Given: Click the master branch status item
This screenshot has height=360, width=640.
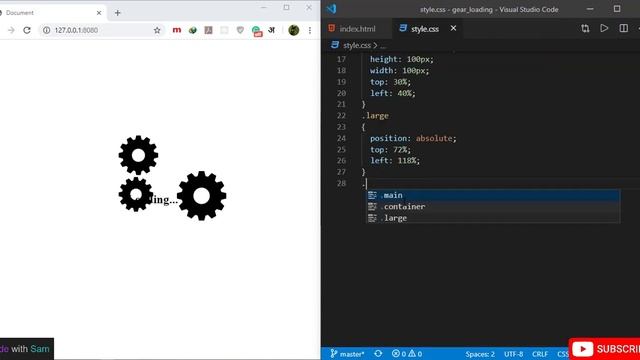Looking at the screenshot, I should 347,353.
